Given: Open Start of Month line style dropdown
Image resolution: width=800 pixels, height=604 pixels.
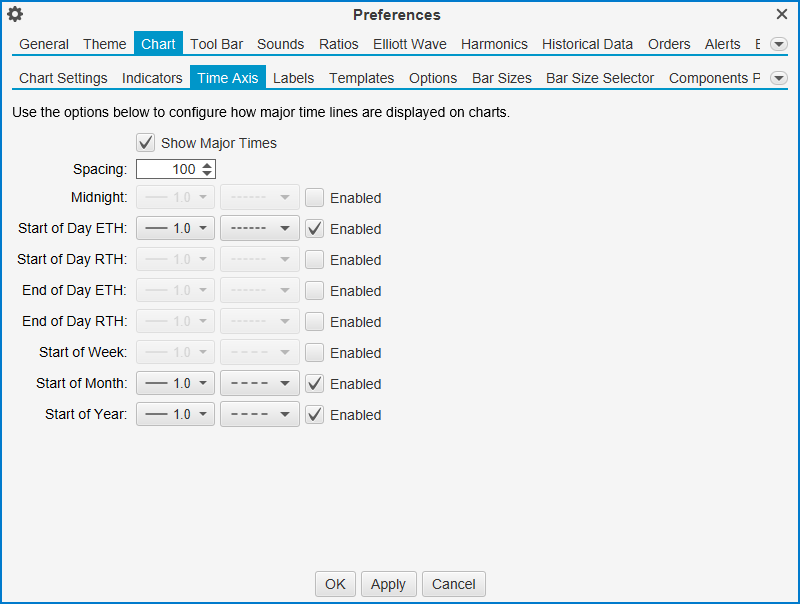Looking at the screenshot, I should click(x=259, y=384).
